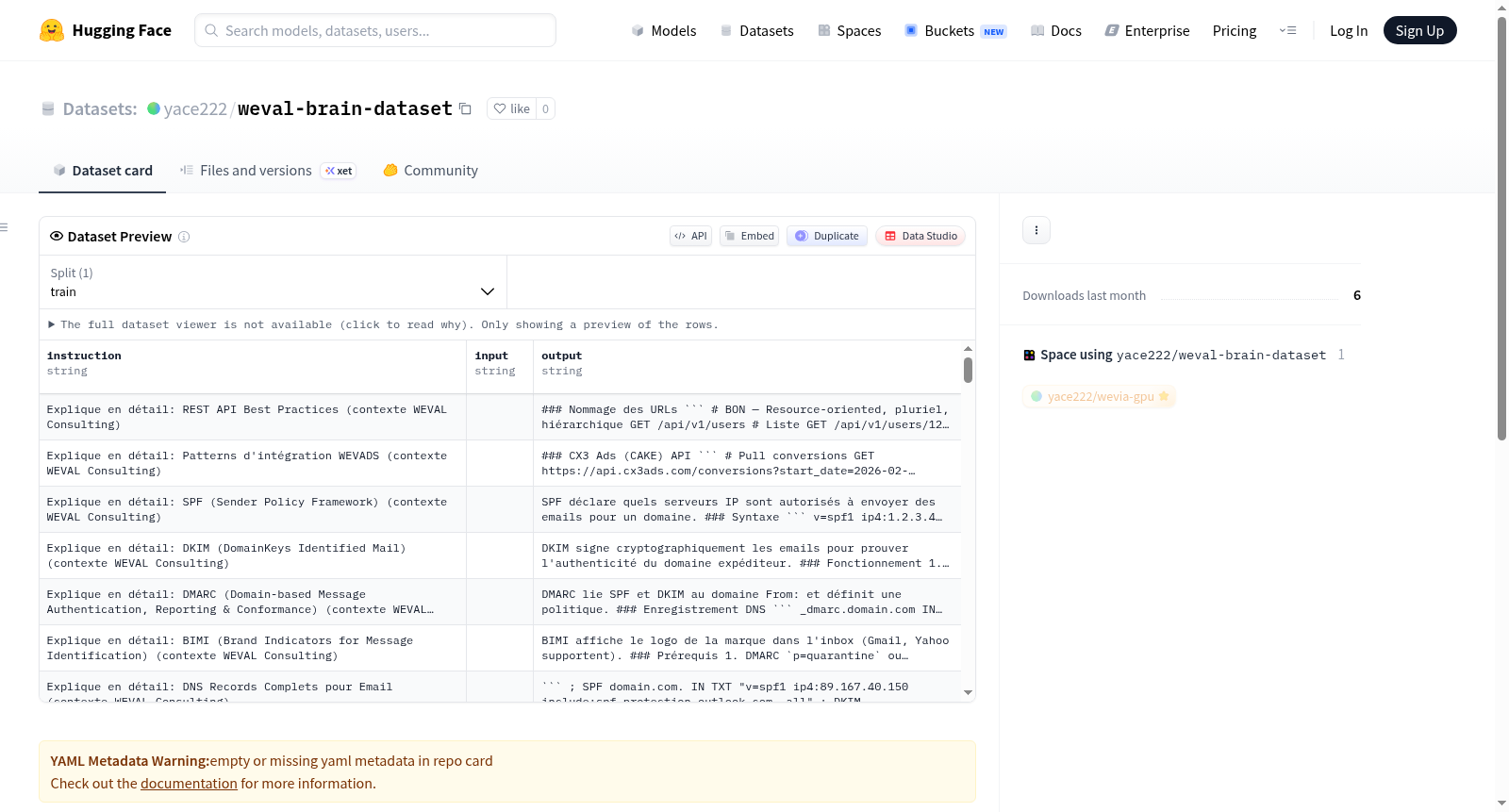Viewport: 1509px width, 812px height.
Task: Click the dataset preview table scrollbar
Action: pyautogui.click(x=968, y=371)
